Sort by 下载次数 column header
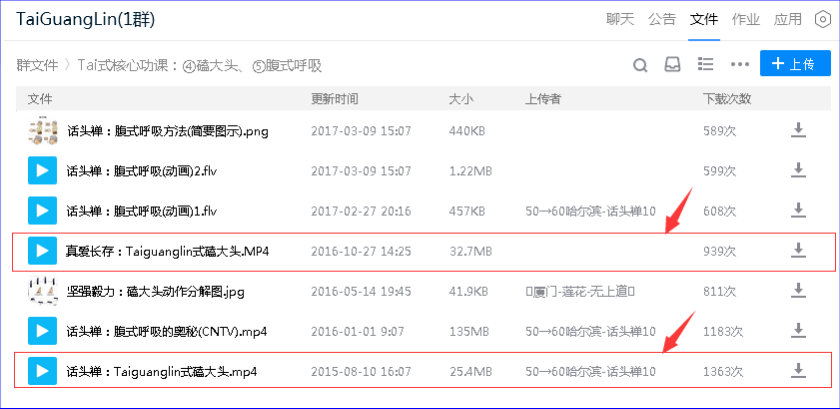Screen dimensions: 840x409 click(727, 99)
